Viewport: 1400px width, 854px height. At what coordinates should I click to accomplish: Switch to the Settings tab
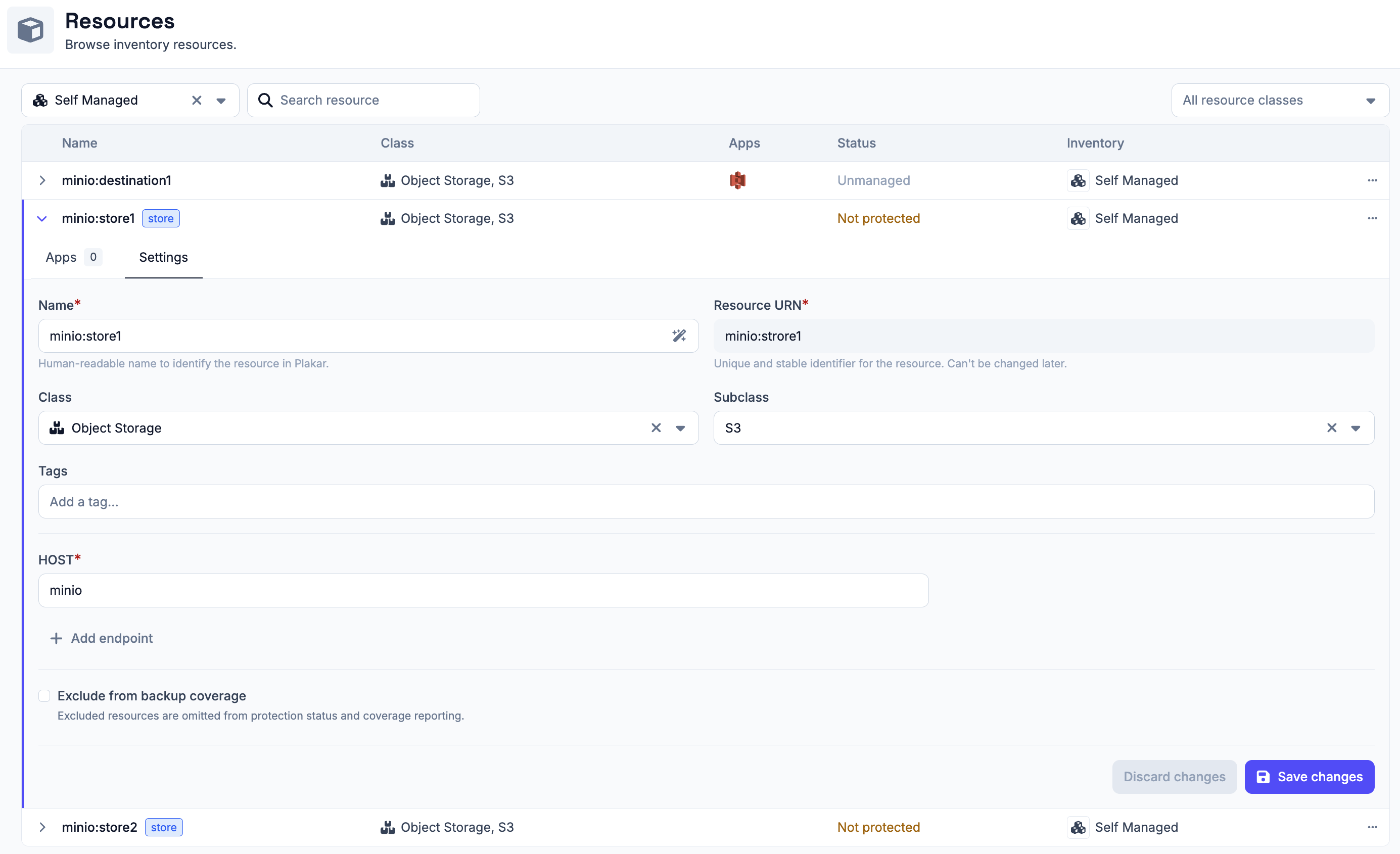point(164,257)
